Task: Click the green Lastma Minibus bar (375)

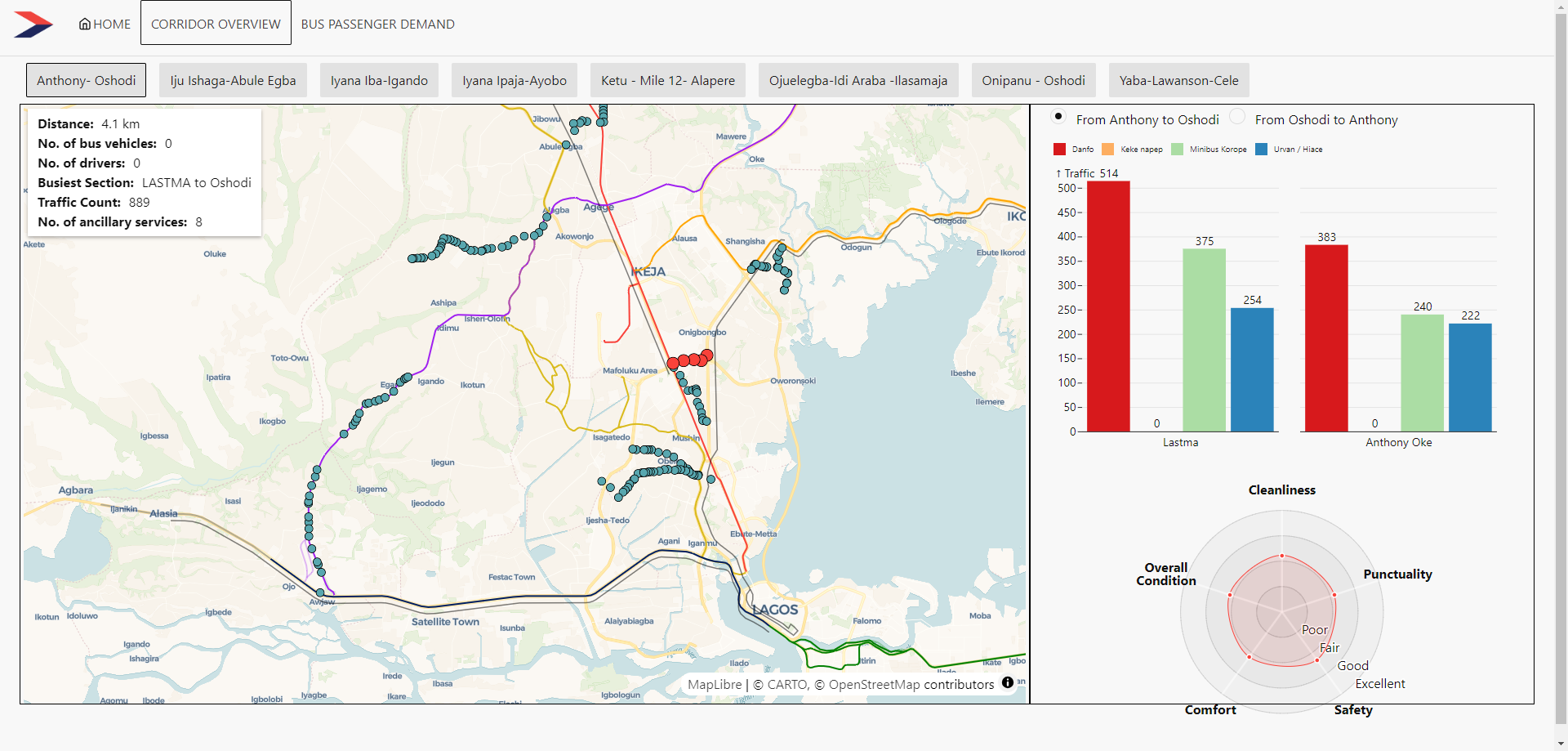Action: coord(1204,340)
